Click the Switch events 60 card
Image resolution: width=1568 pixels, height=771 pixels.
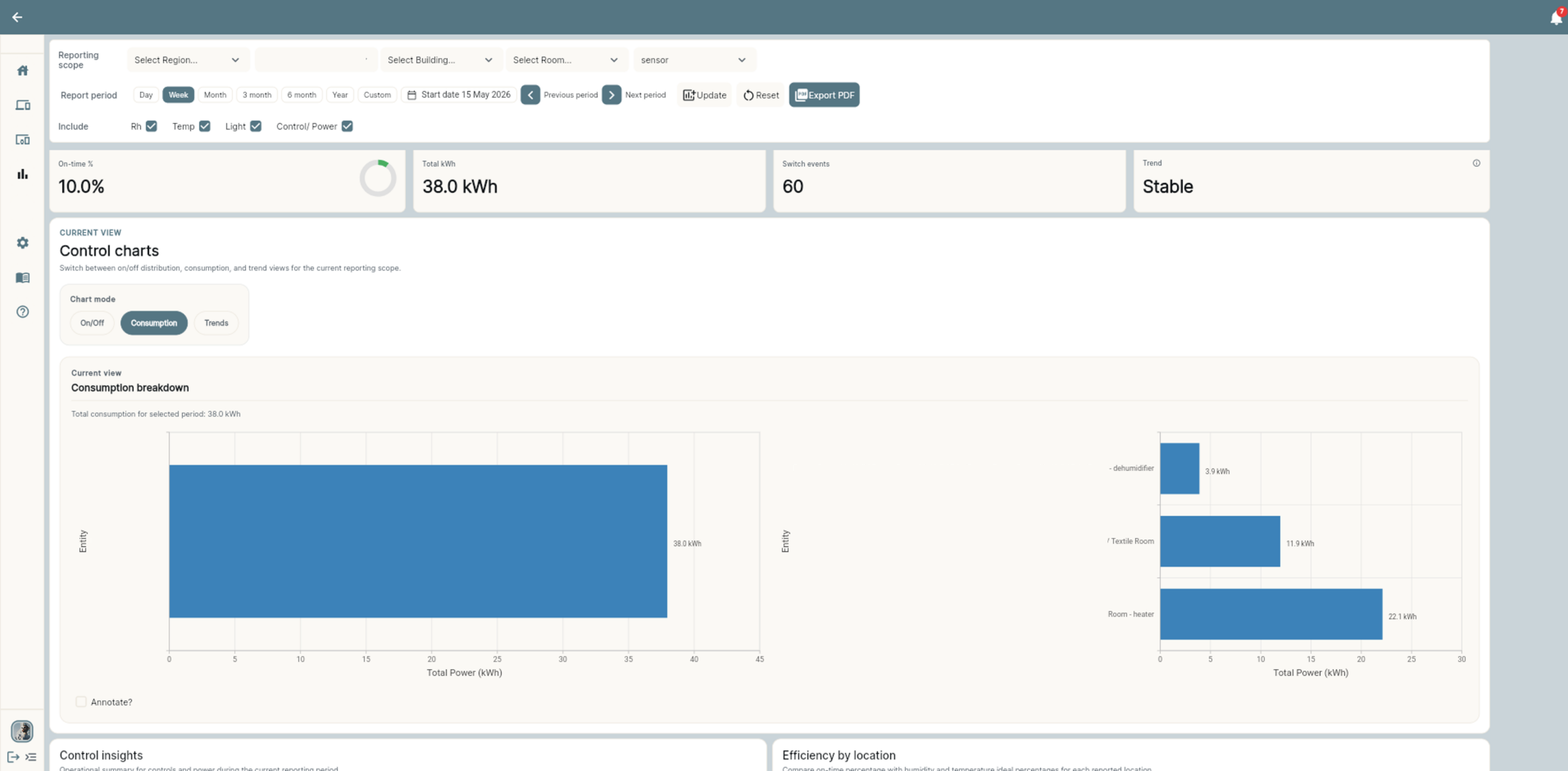949,181
